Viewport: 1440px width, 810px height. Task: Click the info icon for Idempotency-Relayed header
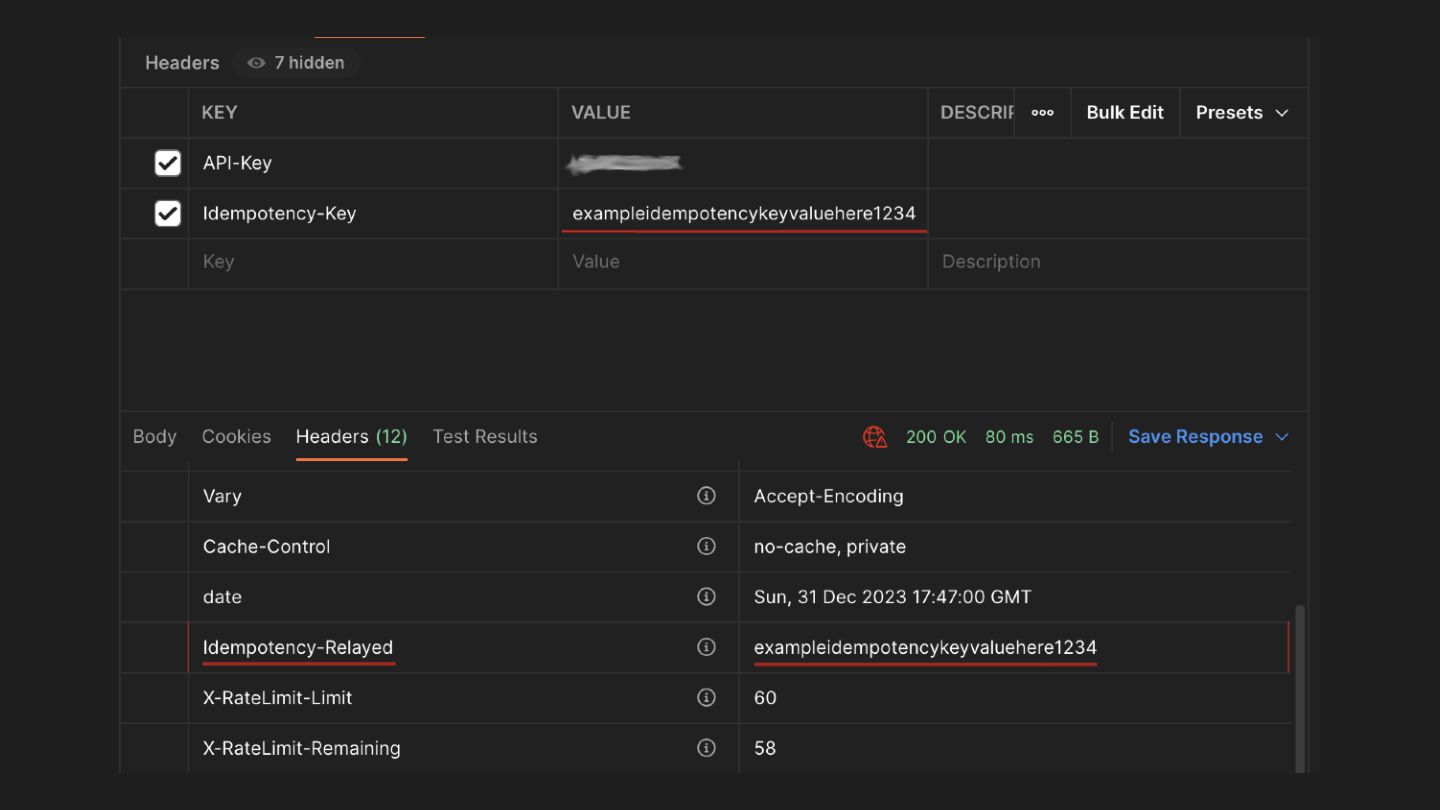[x=706, y=647]
